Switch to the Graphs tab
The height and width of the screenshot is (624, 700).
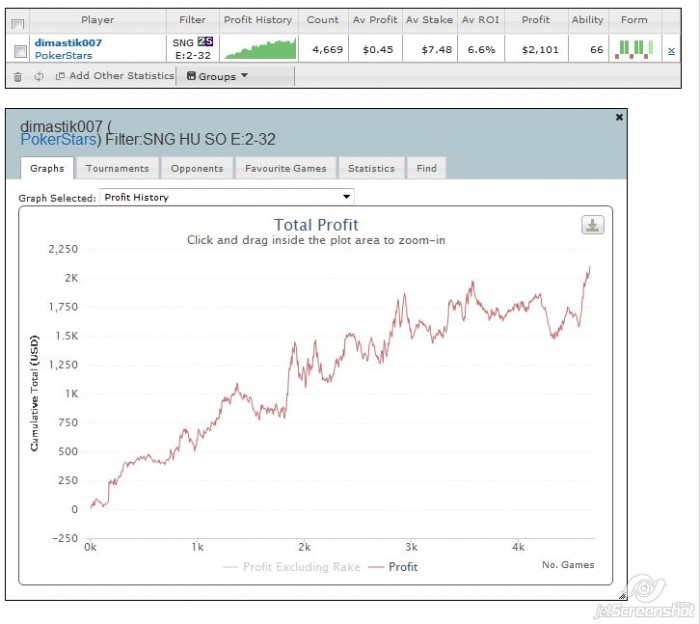coord(47,168)
